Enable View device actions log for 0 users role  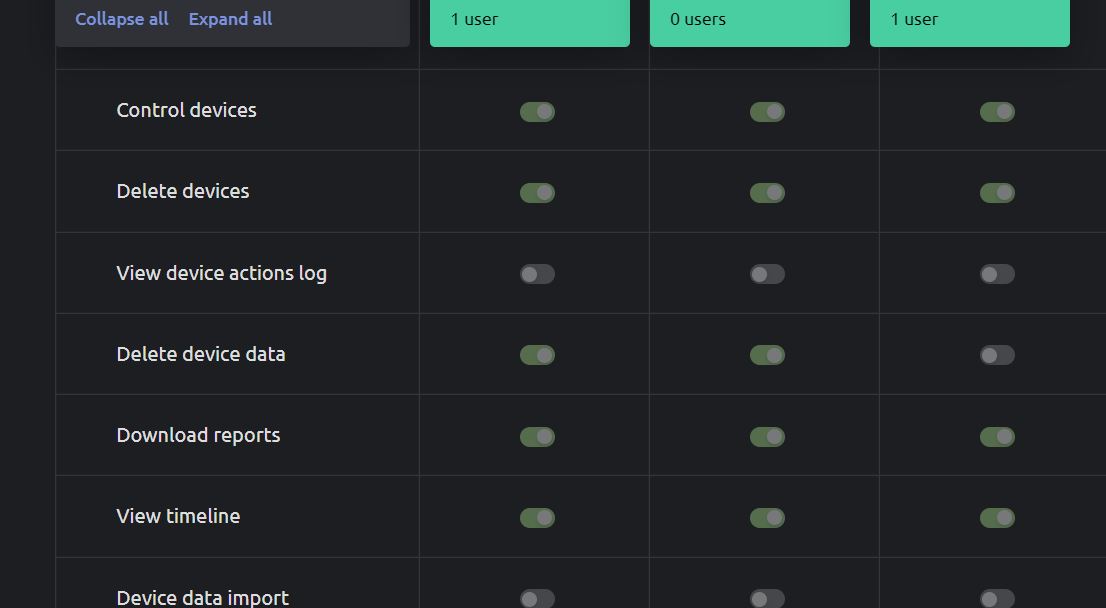coord(767,274)
